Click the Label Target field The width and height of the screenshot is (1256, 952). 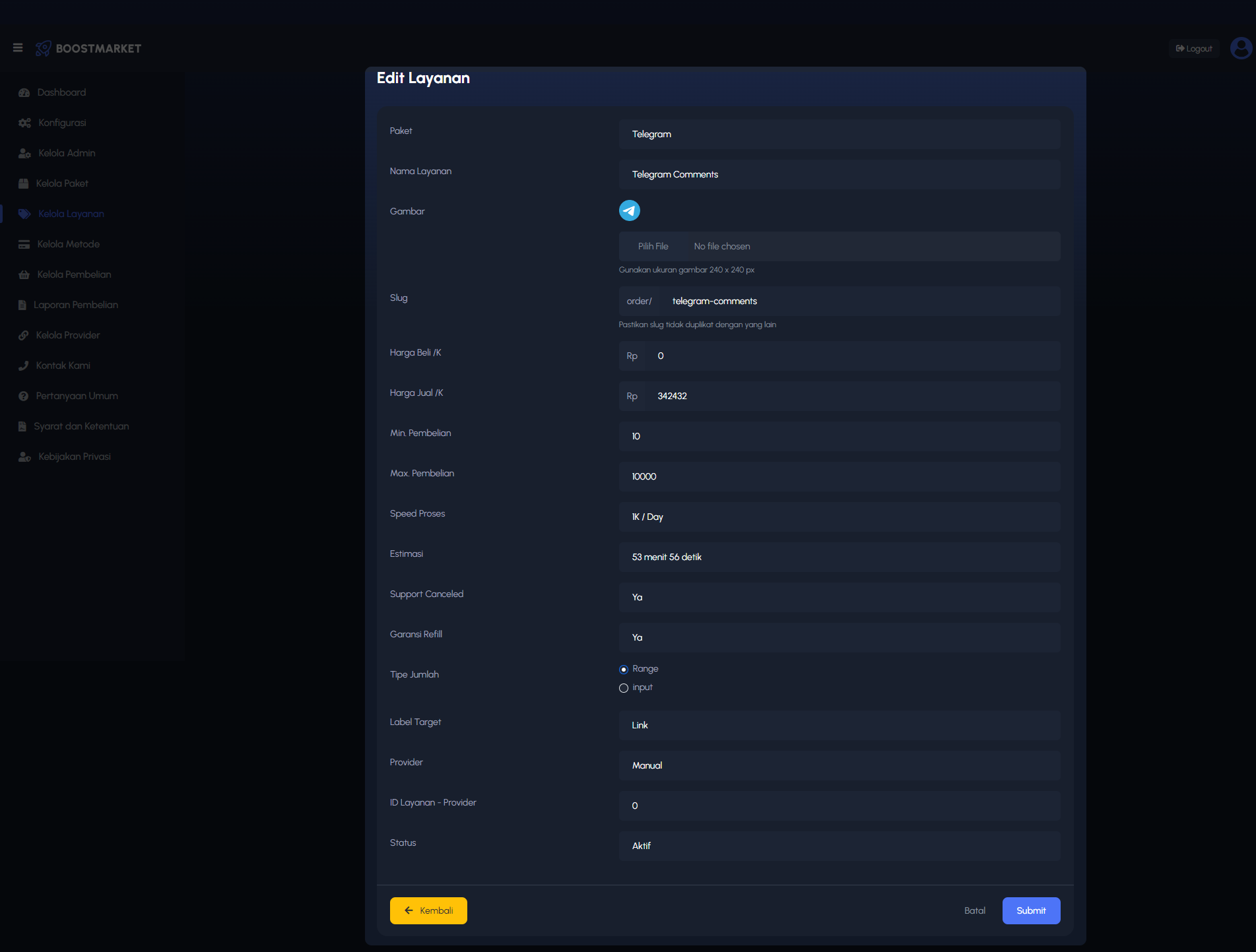pos(840,725)
